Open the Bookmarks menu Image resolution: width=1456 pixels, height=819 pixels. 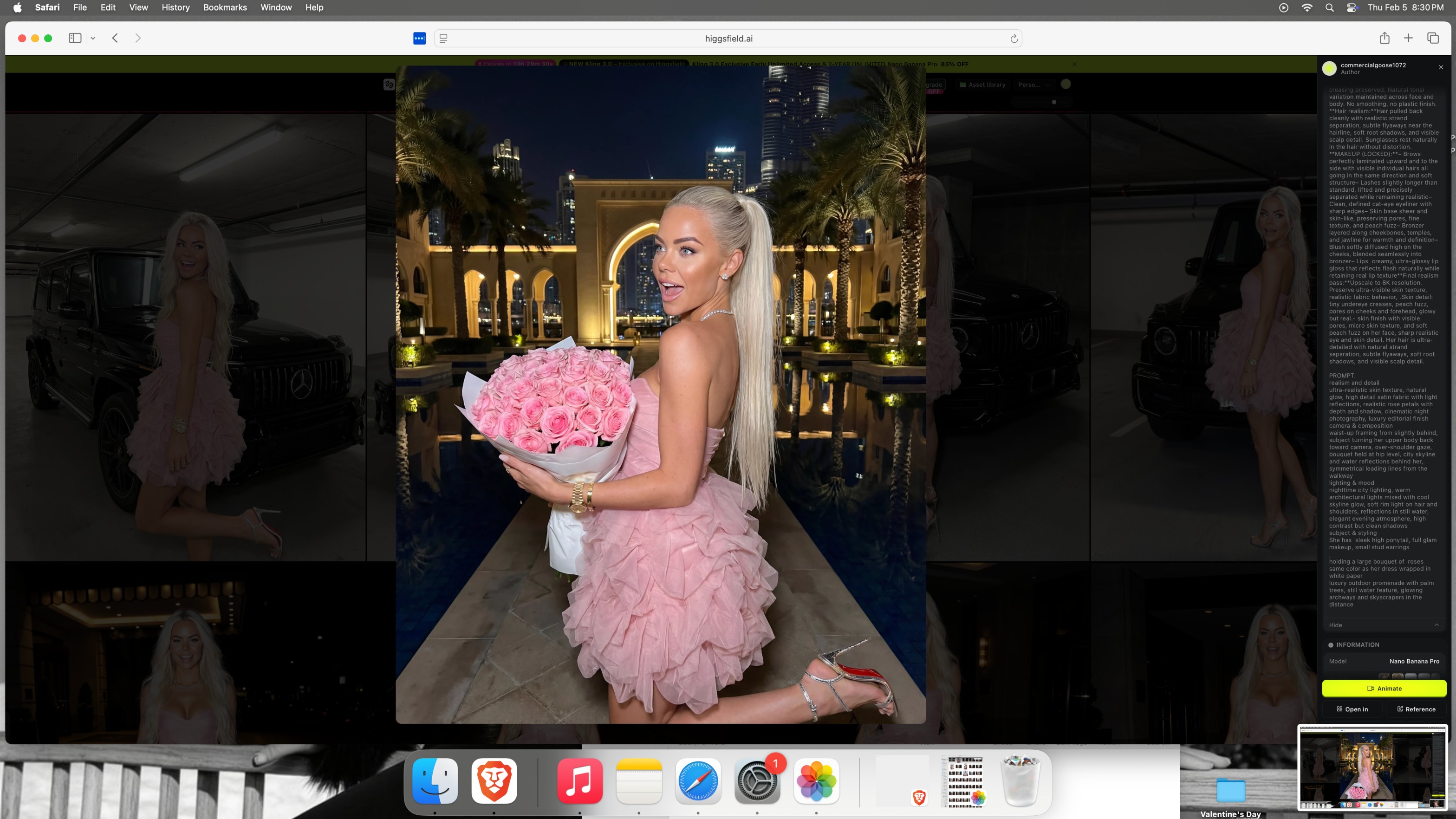(224, 7)
